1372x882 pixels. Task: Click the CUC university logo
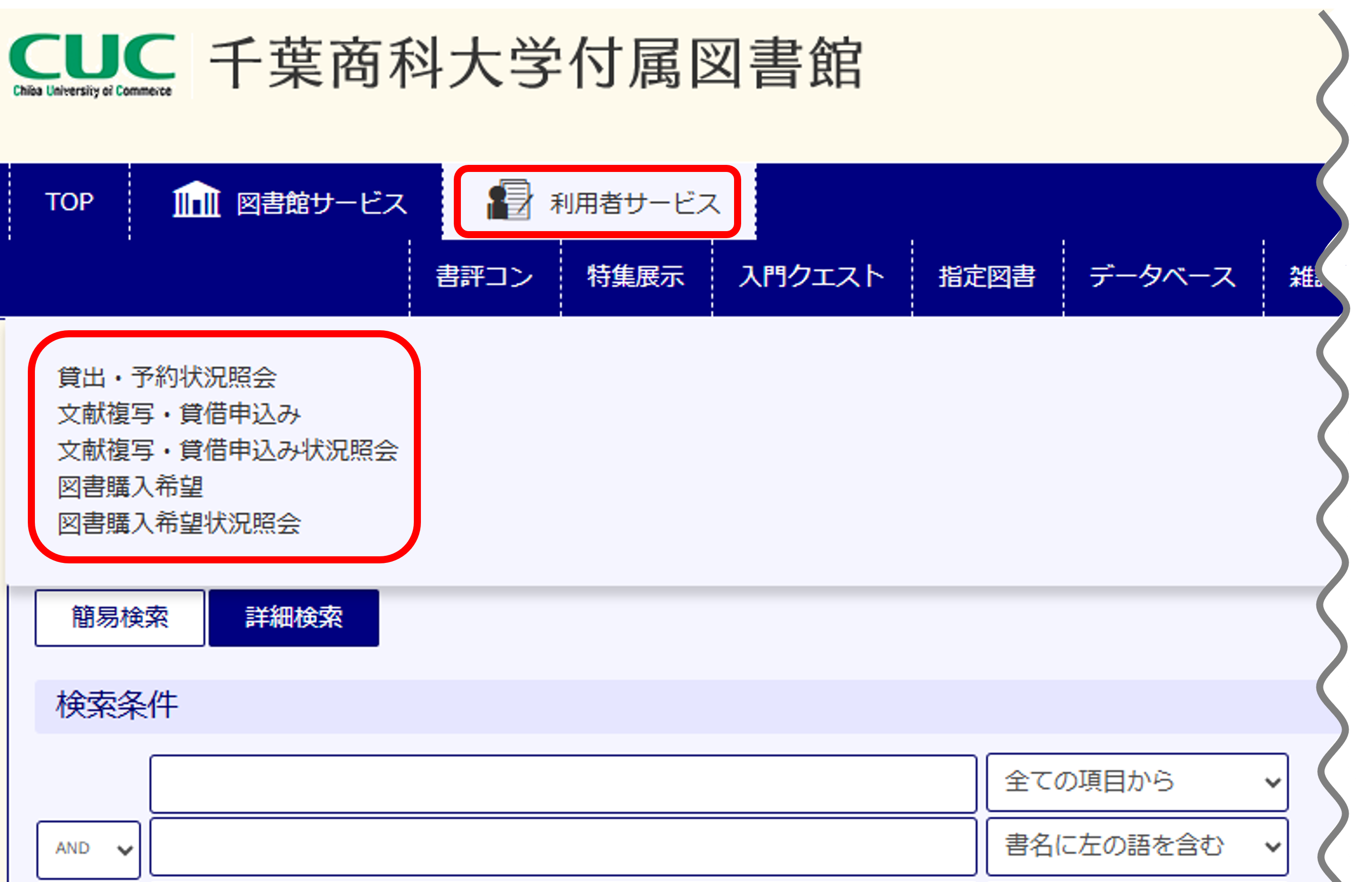[92, 64]
